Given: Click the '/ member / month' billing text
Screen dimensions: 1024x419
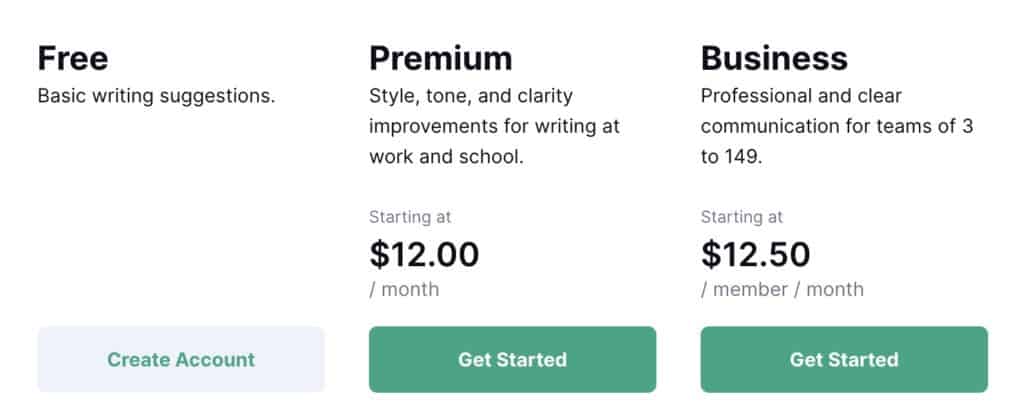Looking at the screenshot, I should pos(782,290).
